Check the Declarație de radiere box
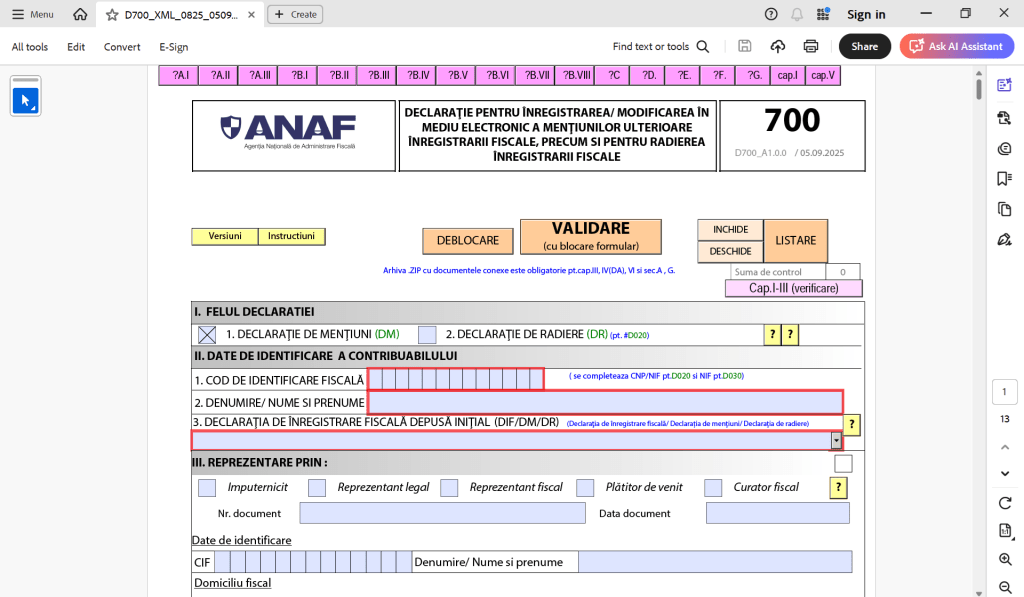 [427, 335]
